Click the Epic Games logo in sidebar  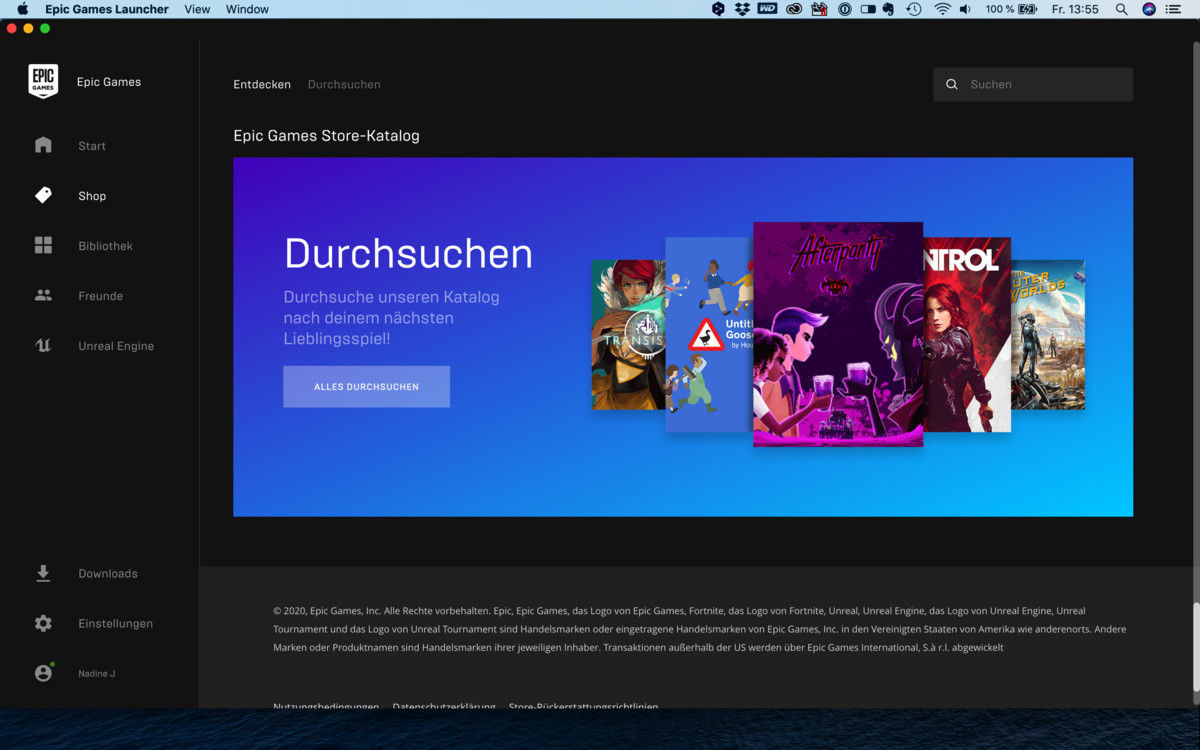43,81
